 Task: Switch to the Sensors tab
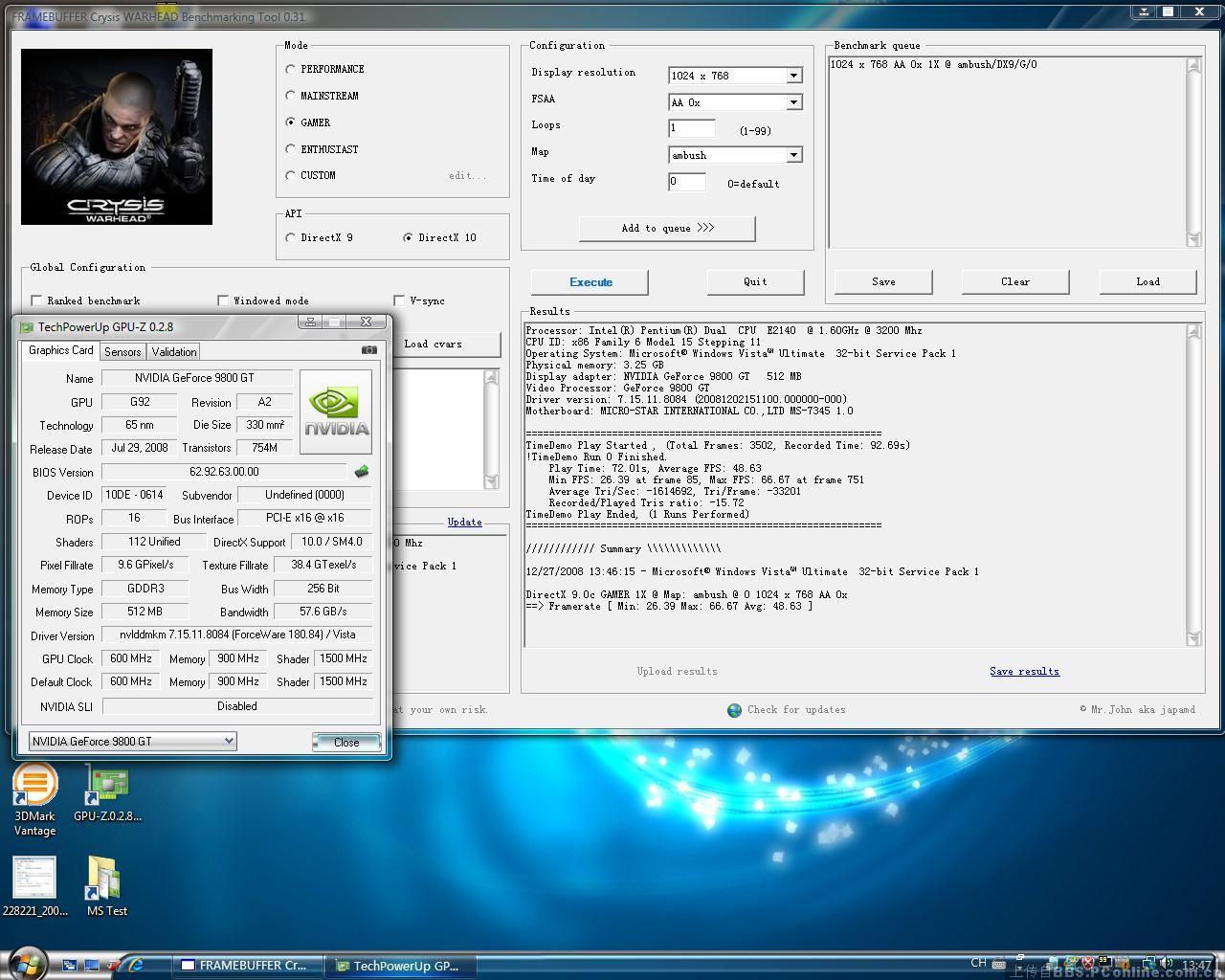[122, 352]
